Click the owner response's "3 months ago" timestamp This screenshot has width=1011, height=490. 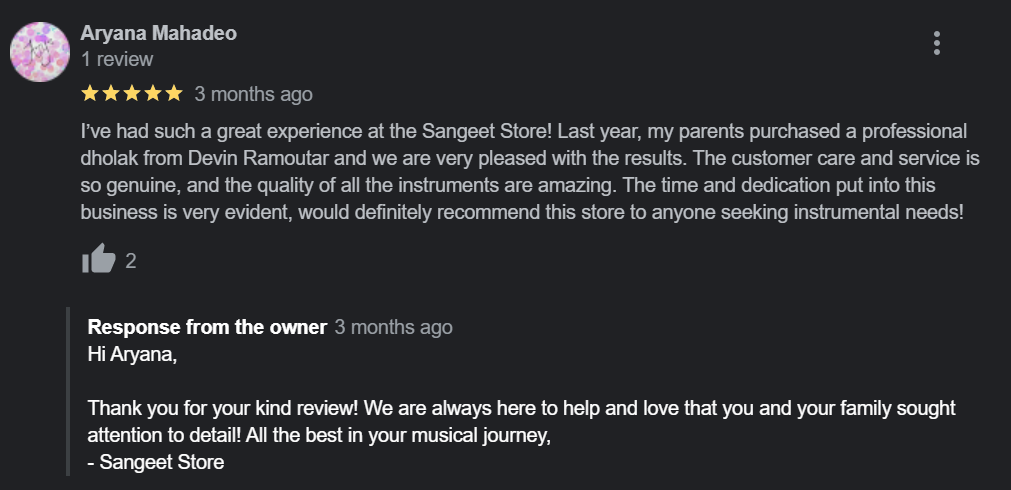click(x=393, y=327)
